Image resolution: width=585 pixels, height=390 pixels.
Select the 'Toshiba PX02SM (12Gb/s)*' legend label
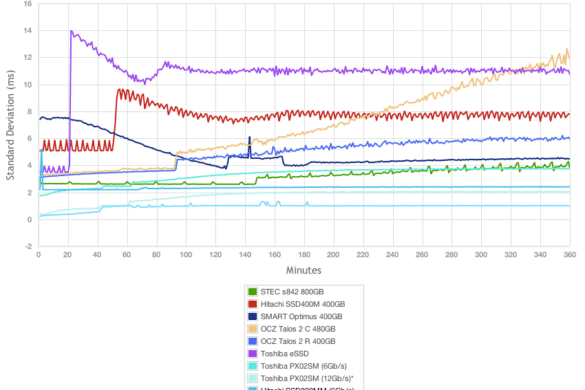coord(307,378)
